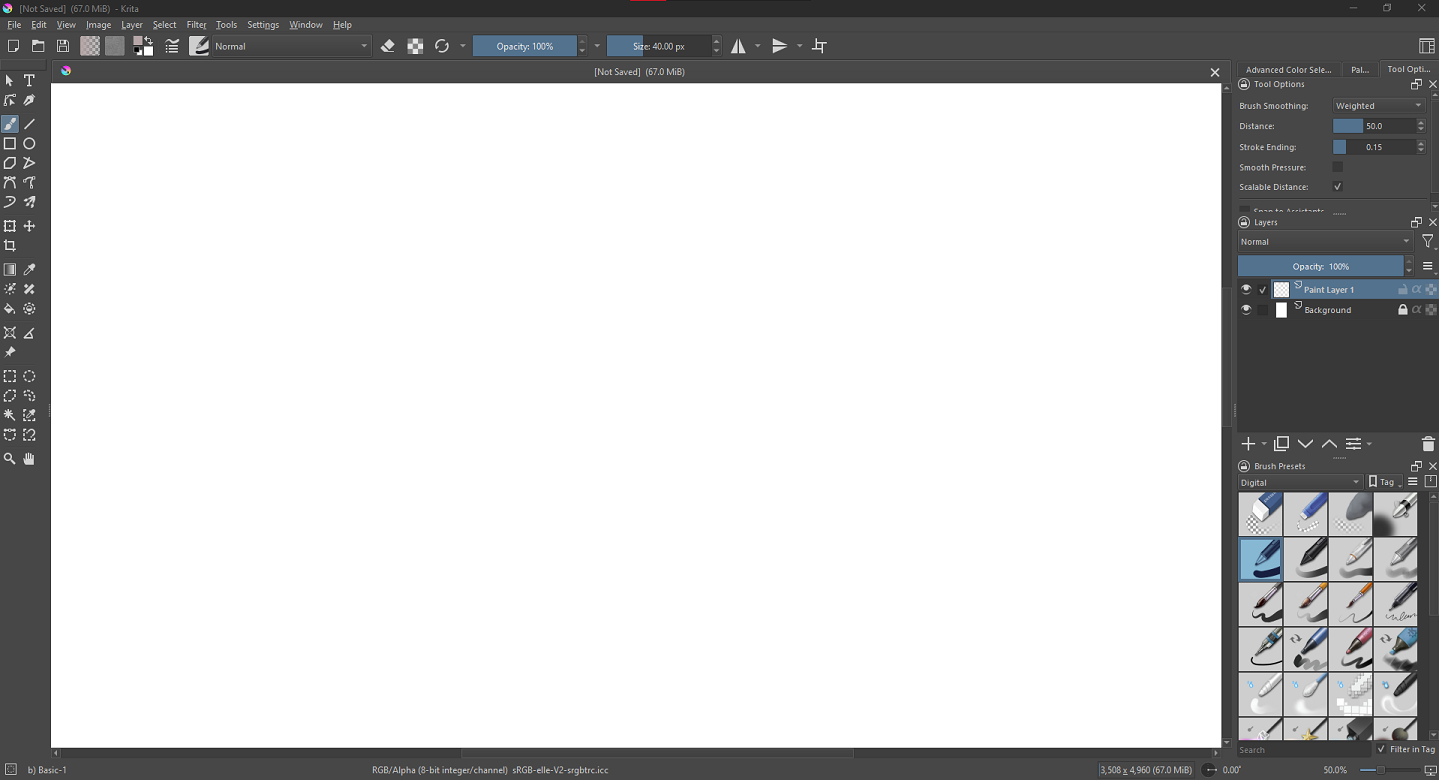Duplicate the current layer
The width and height of the screenshot is (1439, 780).
(x=1281, y=444)
